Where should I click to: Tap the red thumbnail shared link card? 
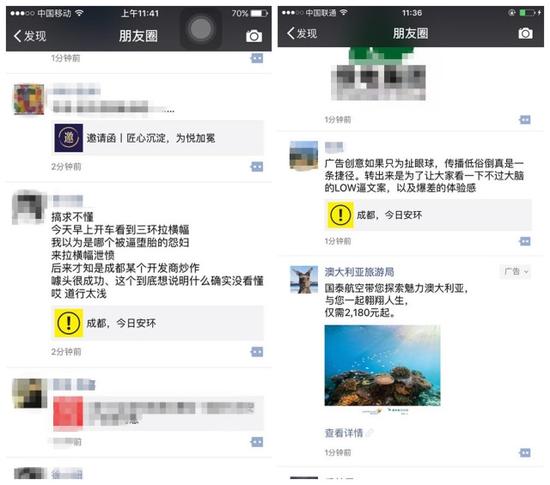pos(158,413)
